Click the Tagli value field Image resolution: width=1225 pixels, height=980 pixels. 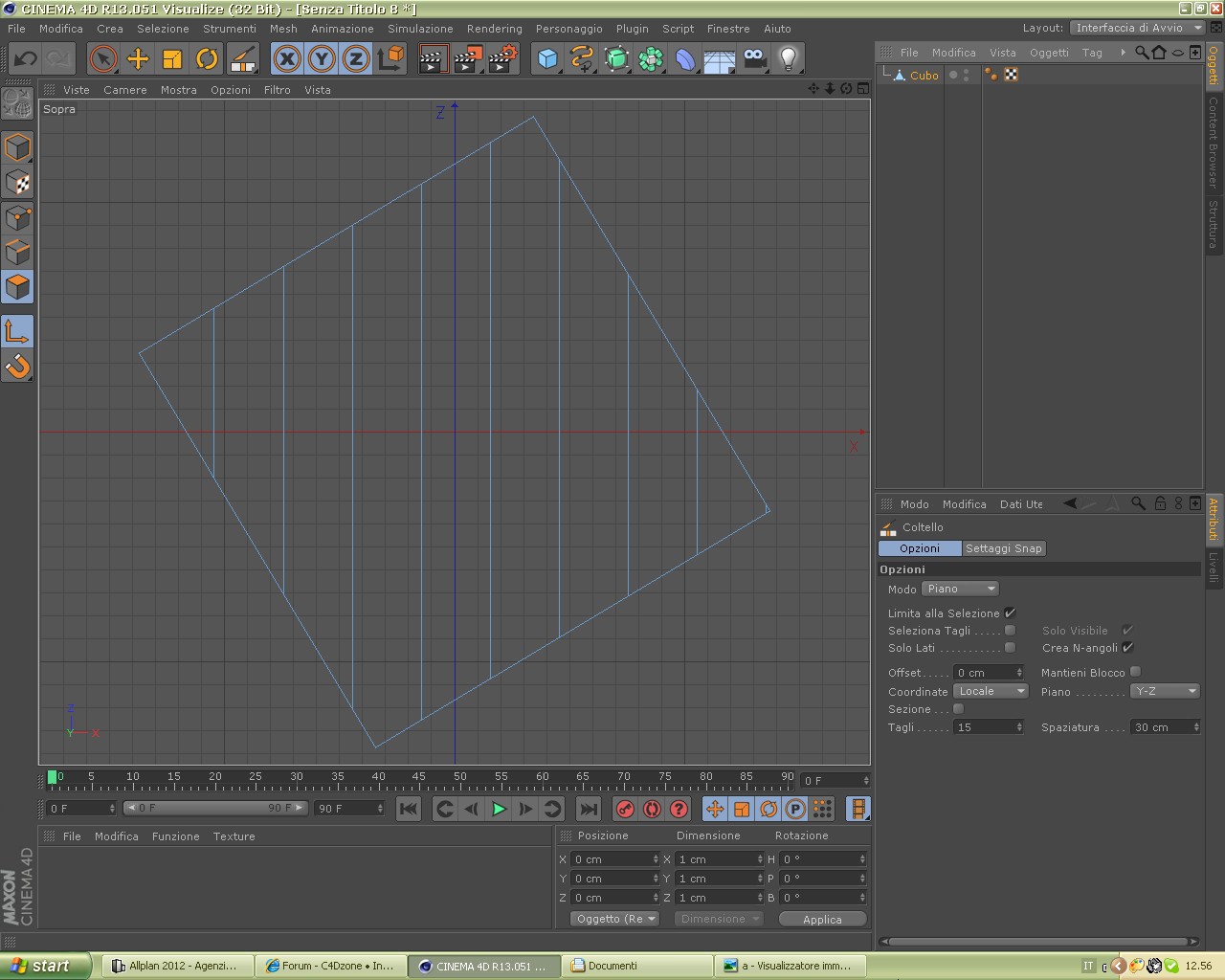point(984,727)
